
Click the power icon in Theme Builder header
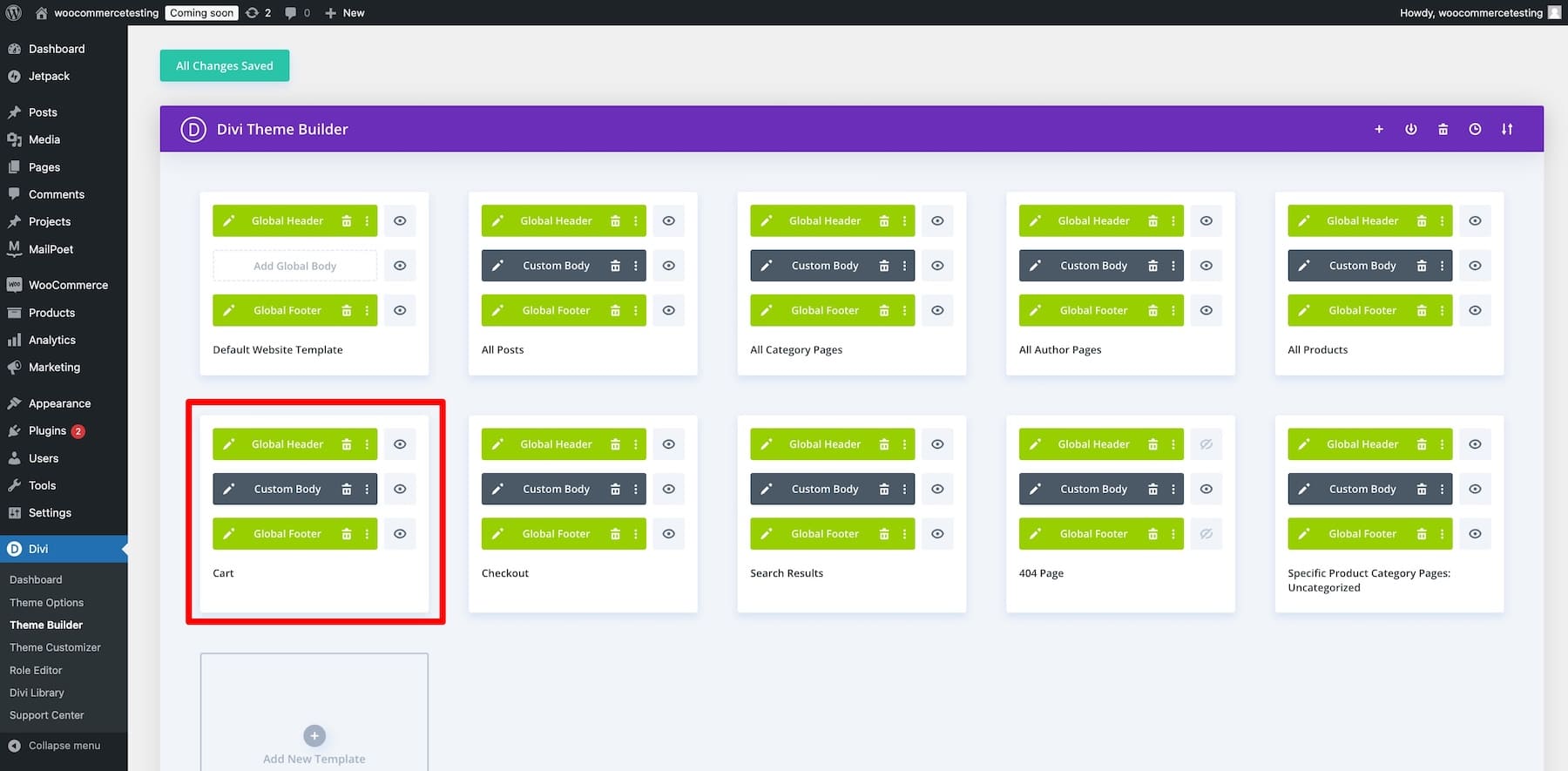[x=1411, y=129]
